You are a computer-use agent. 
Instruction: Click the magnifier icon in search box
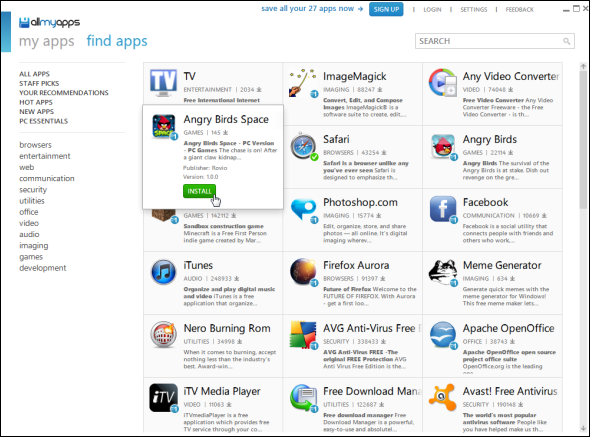pyautogui.click(x=566, y=41)
